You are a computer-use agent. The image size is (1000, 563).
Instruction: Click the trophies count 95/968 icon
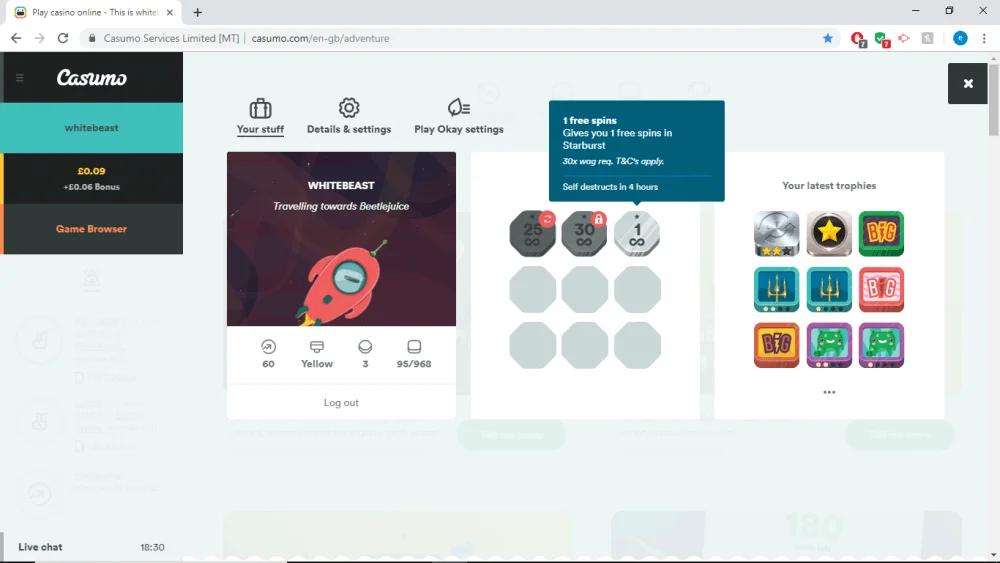tap(414, 347)
